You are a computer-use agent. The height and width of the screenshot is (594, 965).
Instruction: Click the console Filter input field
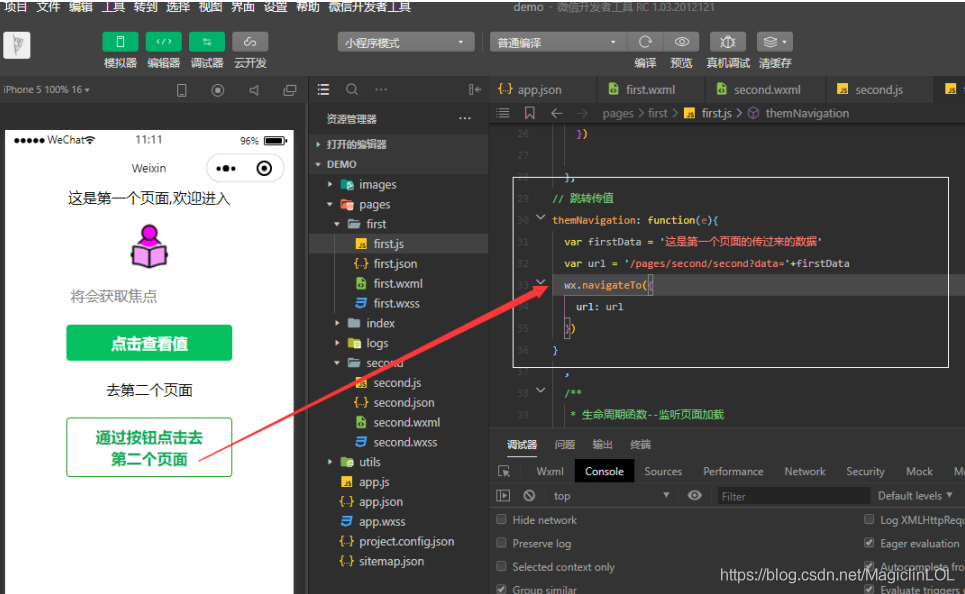click(790, 496)
